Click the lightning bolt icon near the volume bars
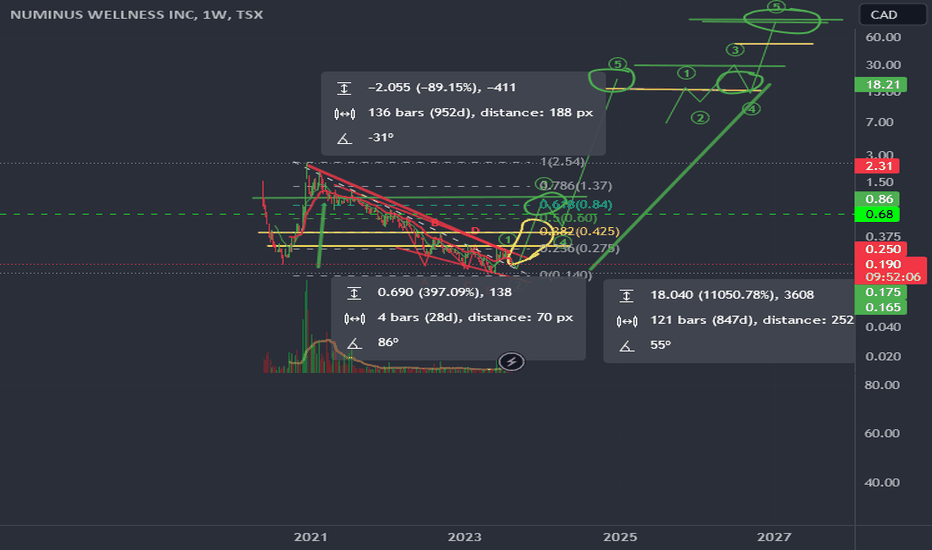 [511, 362]
